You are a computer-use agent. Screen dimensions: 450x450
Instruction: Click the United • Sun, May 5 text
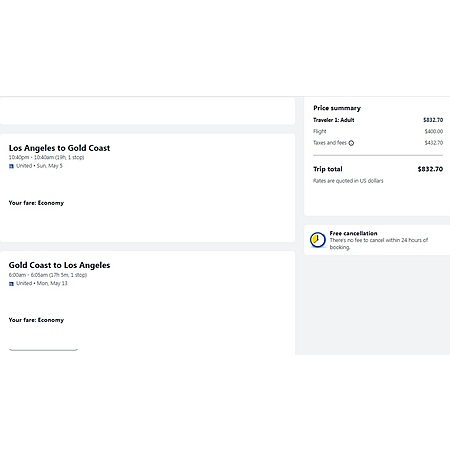click(39, 166)
